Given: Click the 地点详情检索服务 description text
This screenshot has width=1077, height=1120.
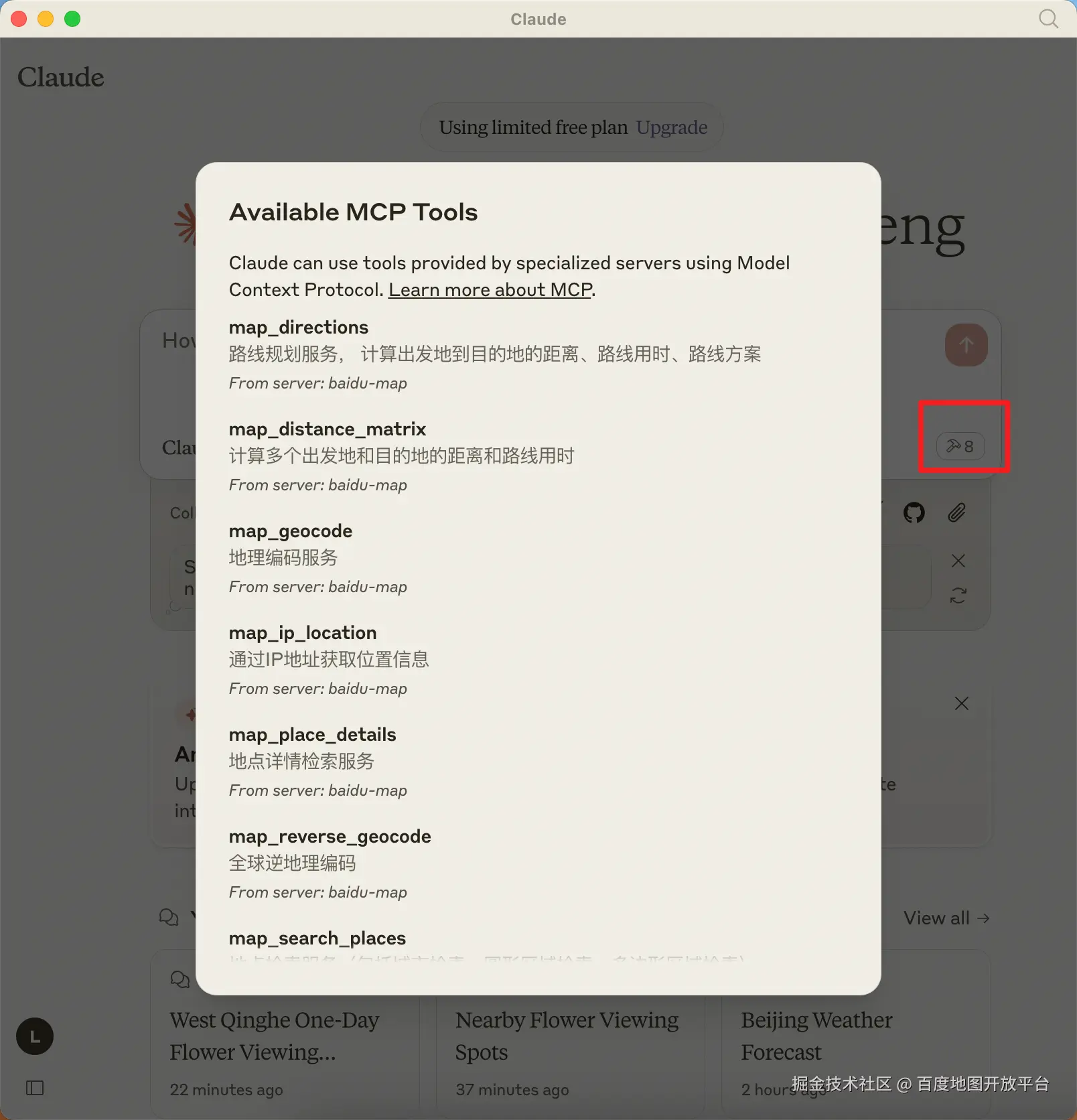Looking at the screenshot, I should coord(301,762).
